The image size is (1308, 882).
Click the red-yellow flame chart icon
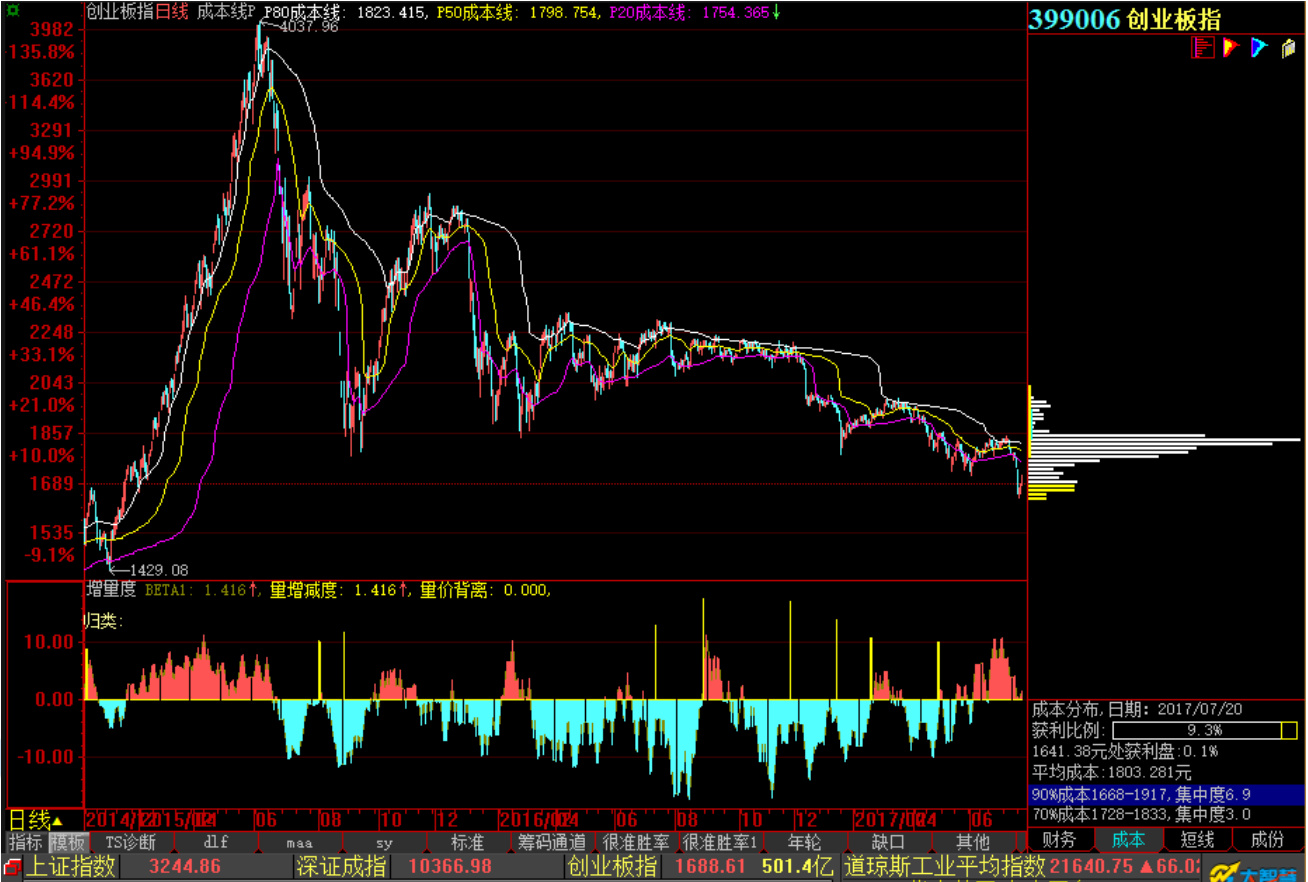(x=1231, y=47)
